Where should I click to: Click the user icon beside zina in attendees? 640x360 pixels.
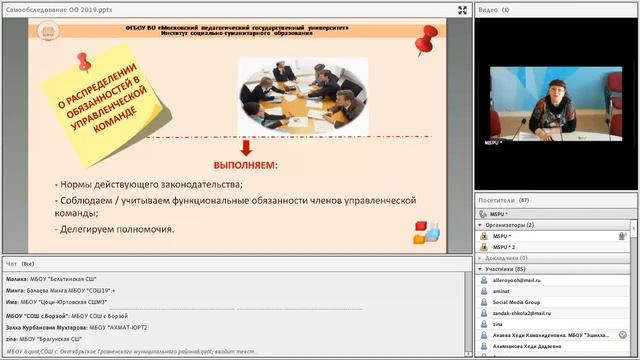coord(484,324)
